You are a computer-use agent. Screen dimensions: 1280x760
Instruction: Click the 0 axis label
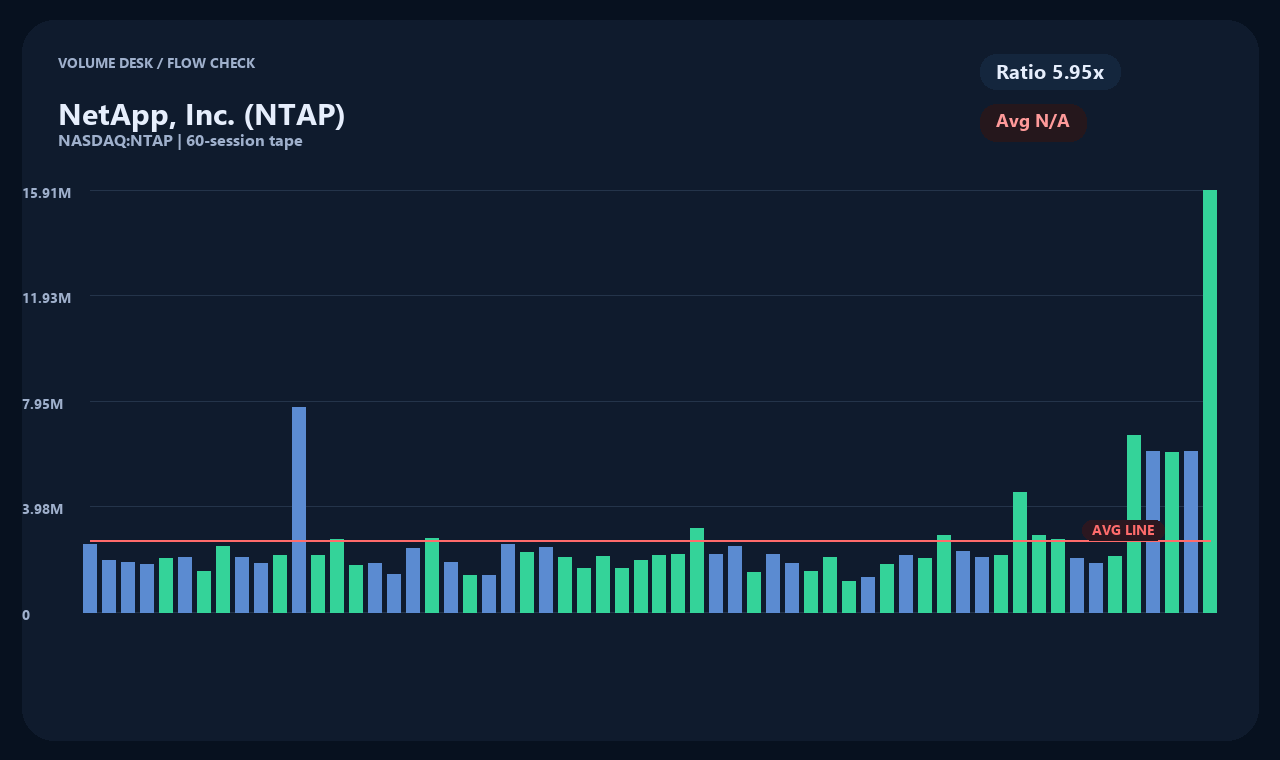(x=26, y=615)
